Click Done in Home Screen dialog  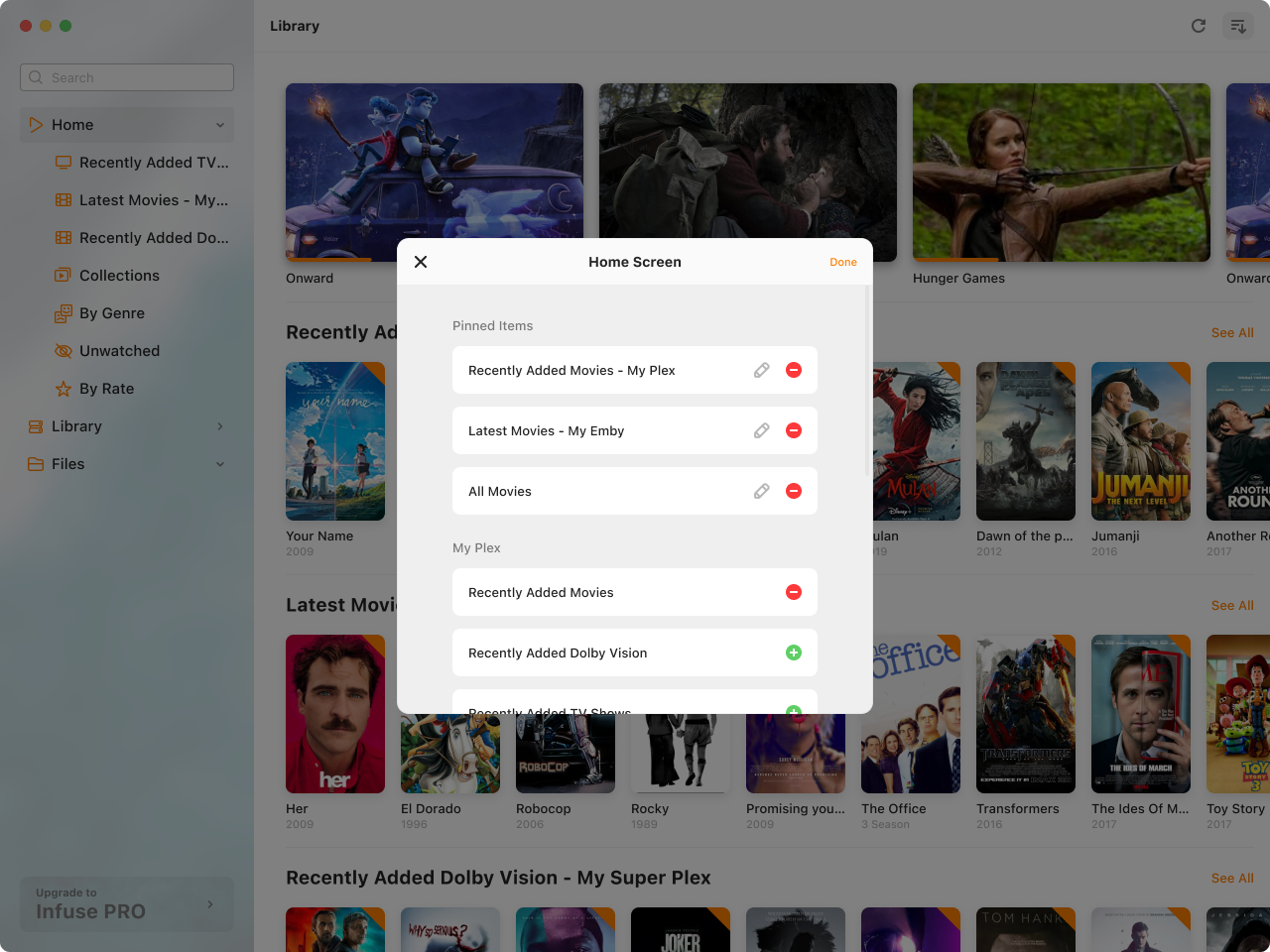click(843, 262)
